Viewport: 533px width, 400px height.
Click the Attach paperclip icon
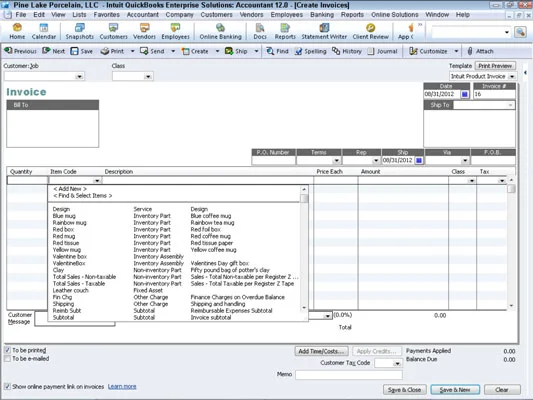click(x=470, y=51)
